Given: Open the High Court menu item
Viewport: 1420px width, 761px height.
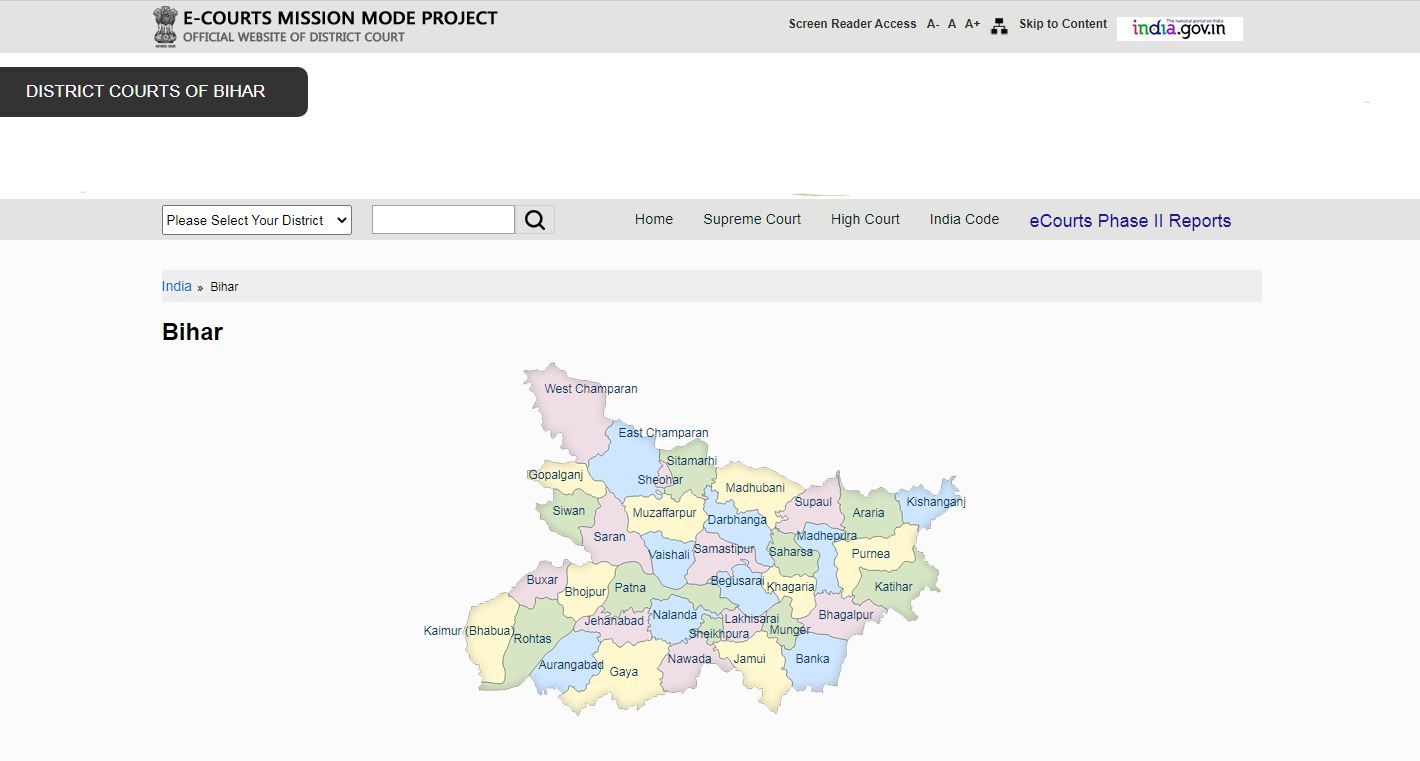Looking at the screenshot, I should pos(865,219).
